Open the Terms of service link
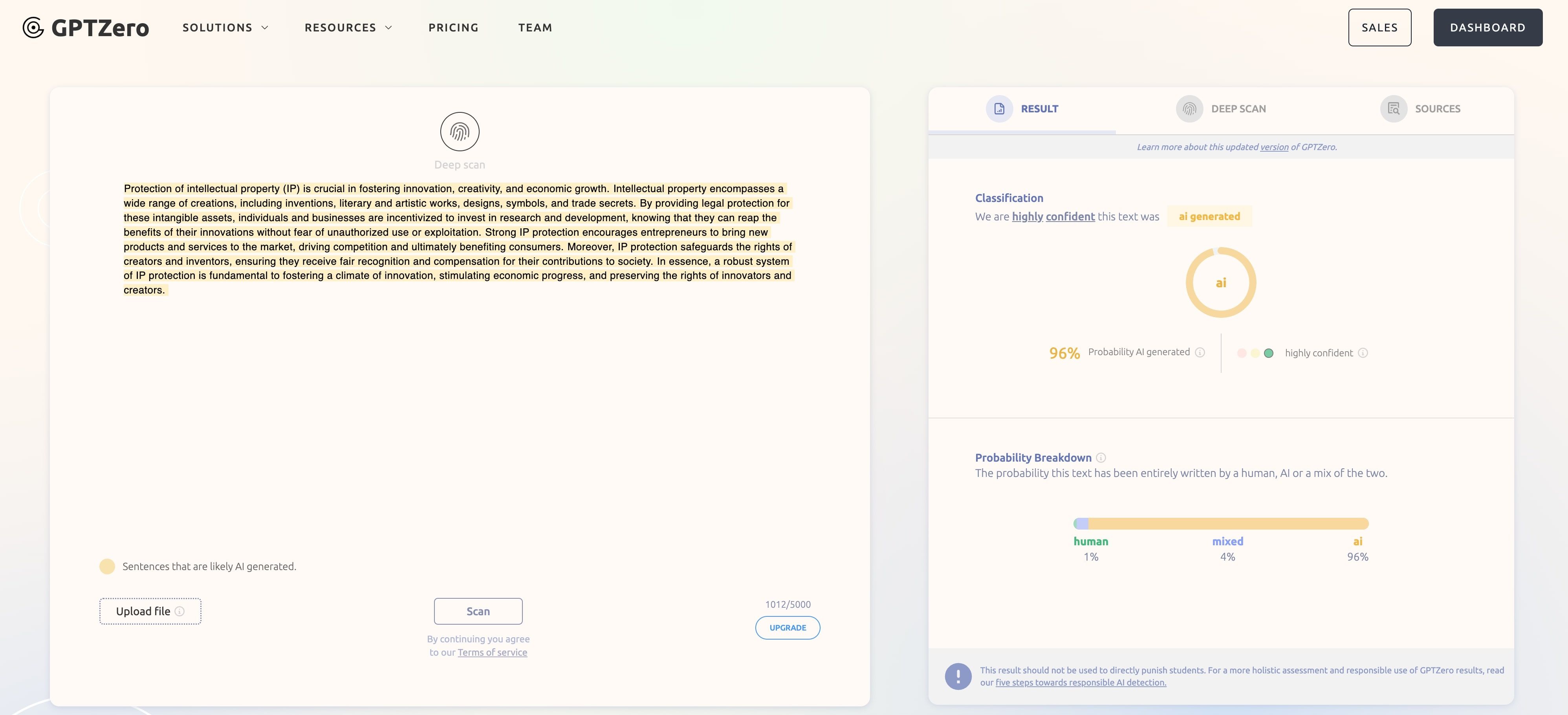Screen dimensions: 1568x715 492,652
